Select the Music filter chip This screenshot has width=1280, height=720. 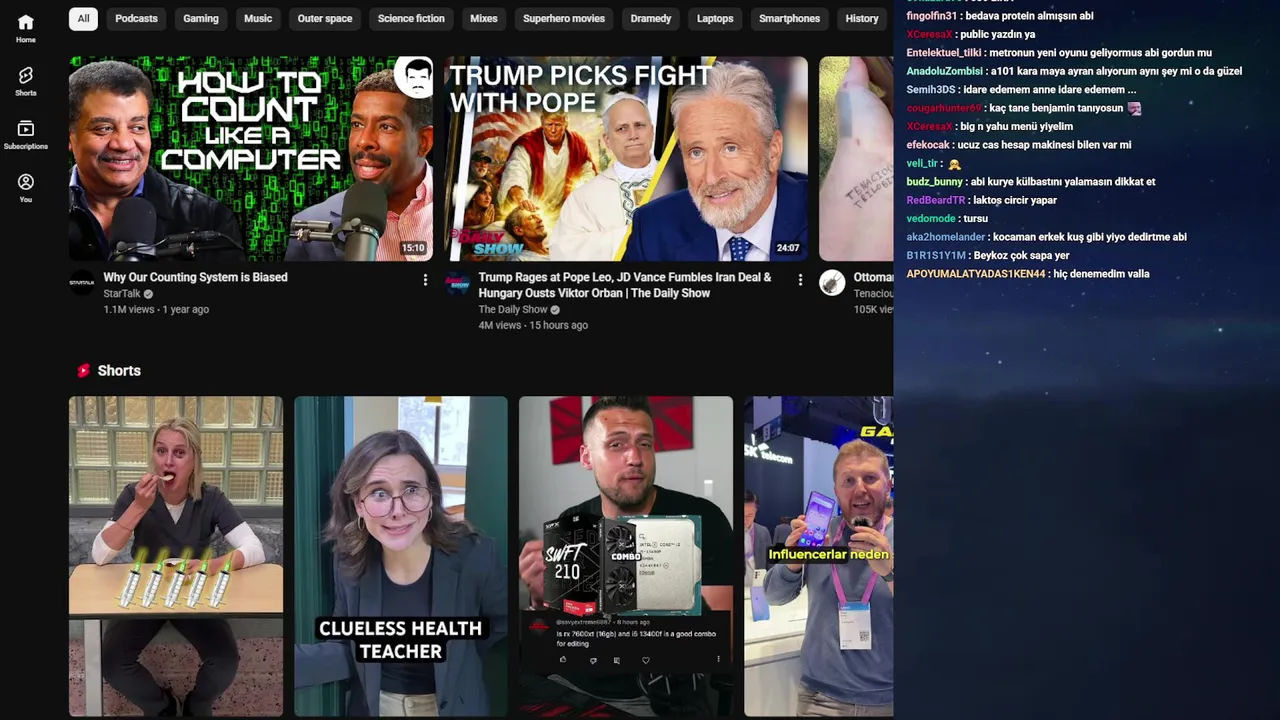point(258,18)
